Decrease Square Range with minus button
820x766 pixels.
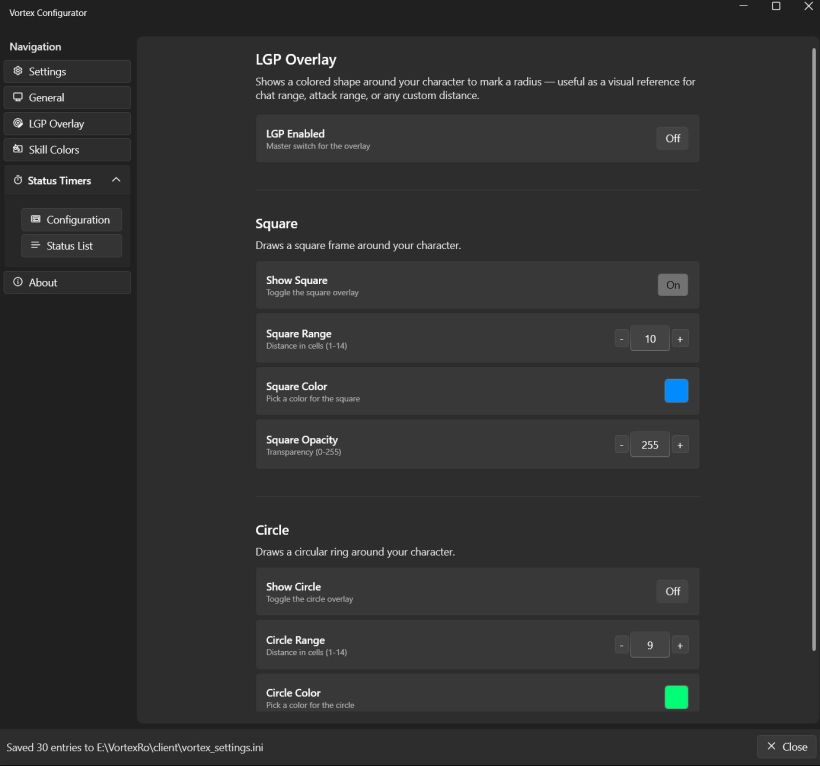pos(621,339)
